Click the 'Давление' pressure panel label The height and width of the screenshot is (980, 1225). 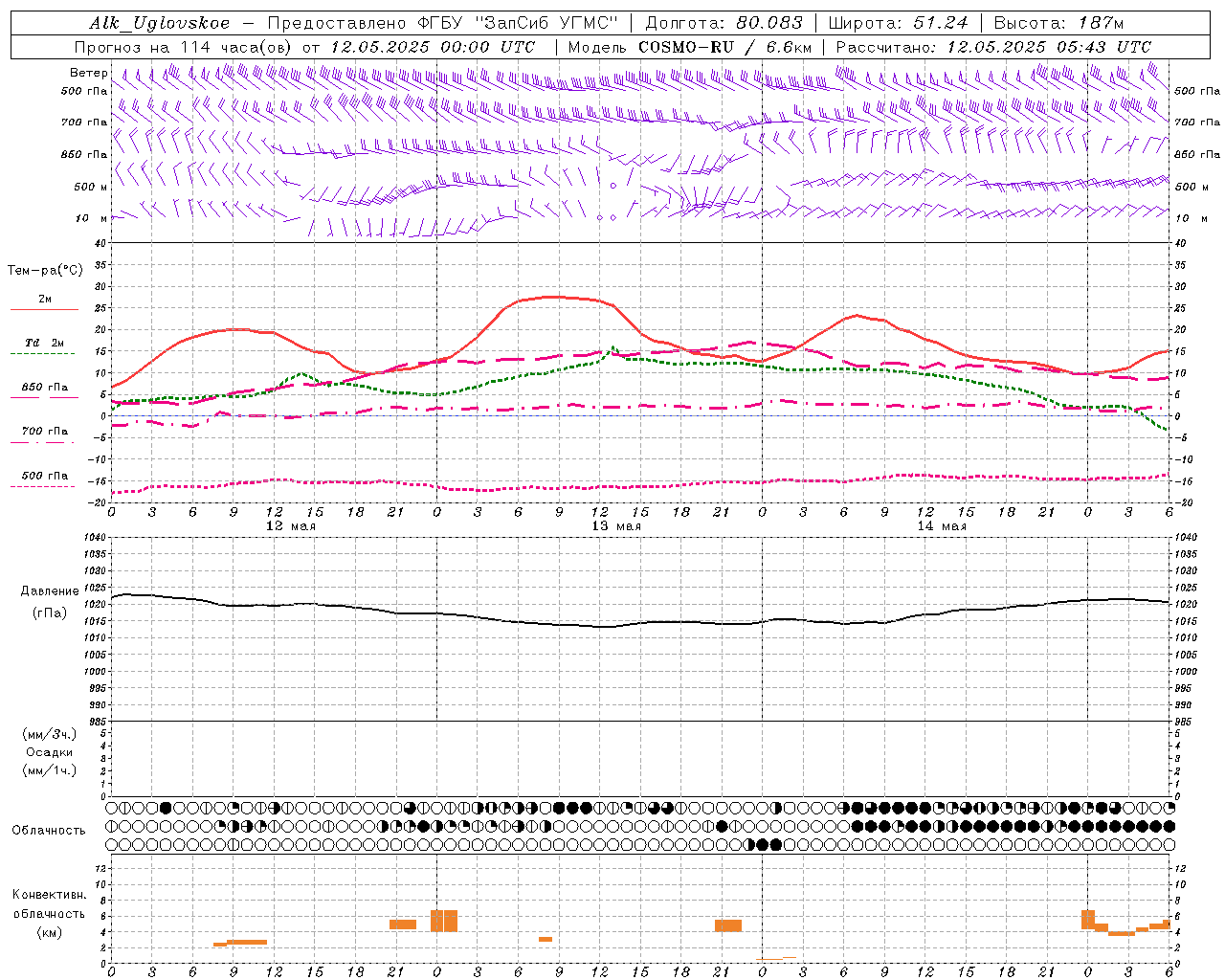click(50, 591)
